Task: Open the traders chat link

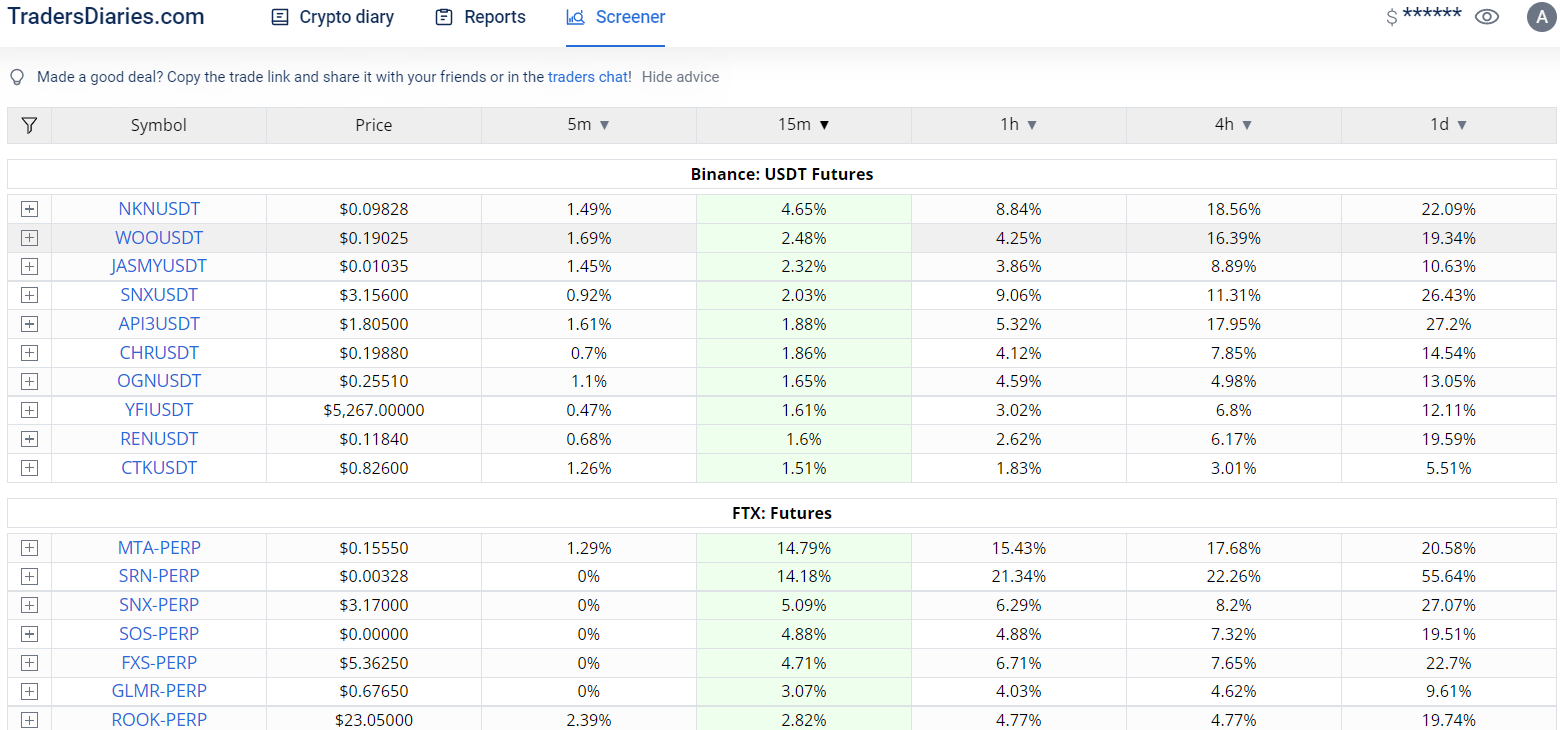Action: point(589,77)
